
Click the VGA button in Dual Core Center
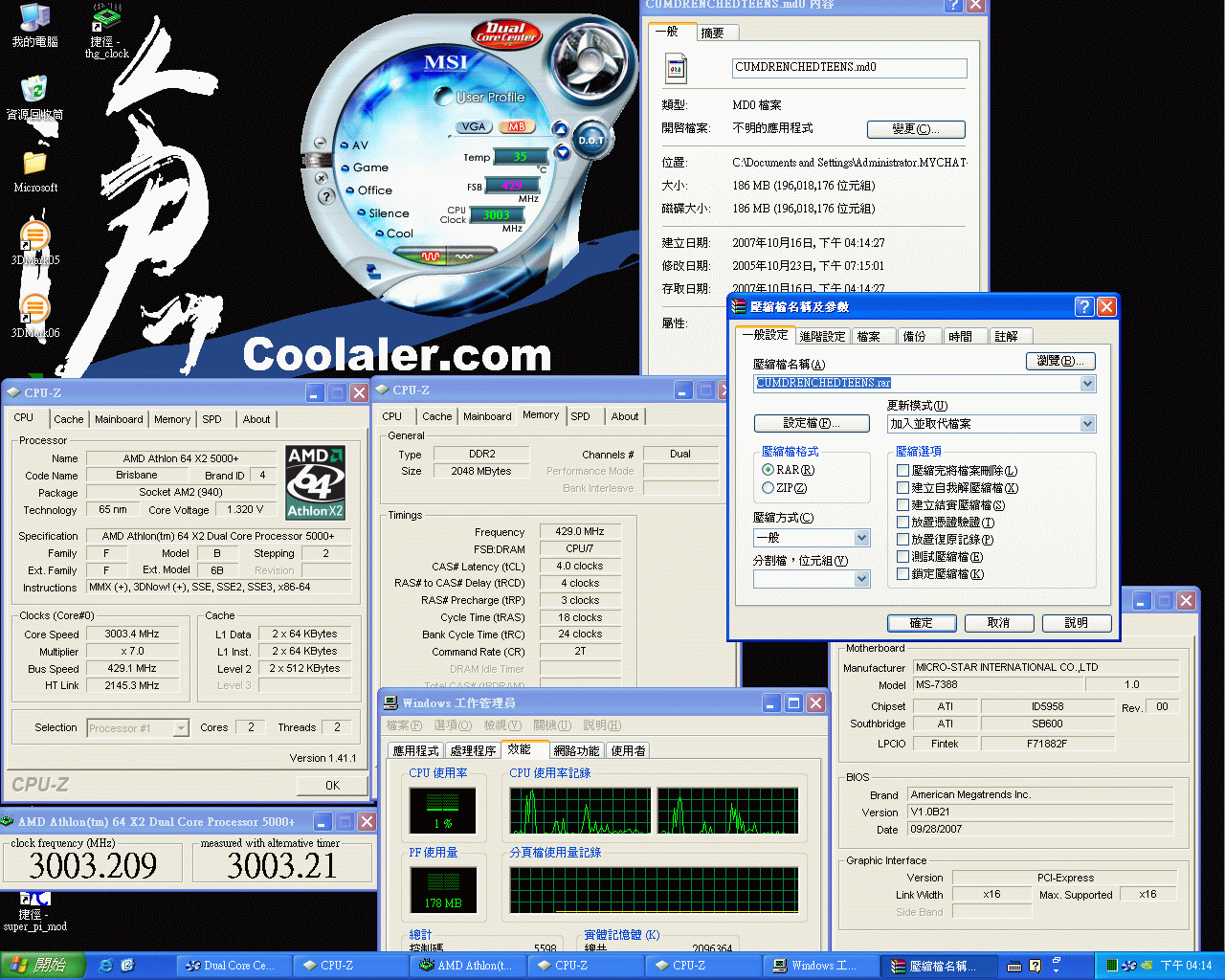click(x=474, y=126)
